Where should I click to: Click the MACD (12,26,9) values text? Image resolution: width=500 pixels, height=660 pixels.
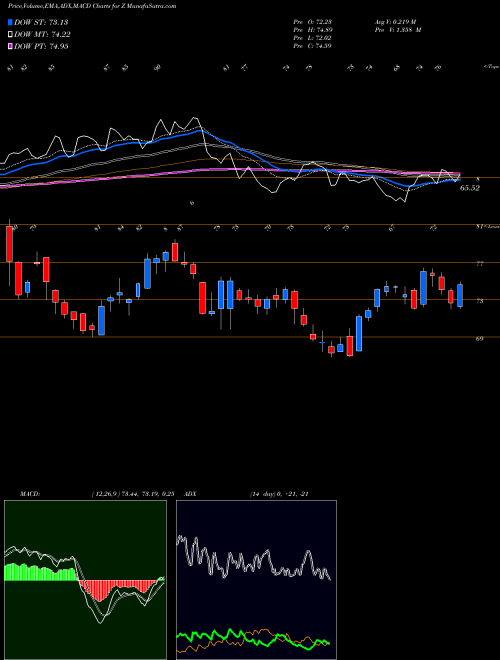pos(133,494)
